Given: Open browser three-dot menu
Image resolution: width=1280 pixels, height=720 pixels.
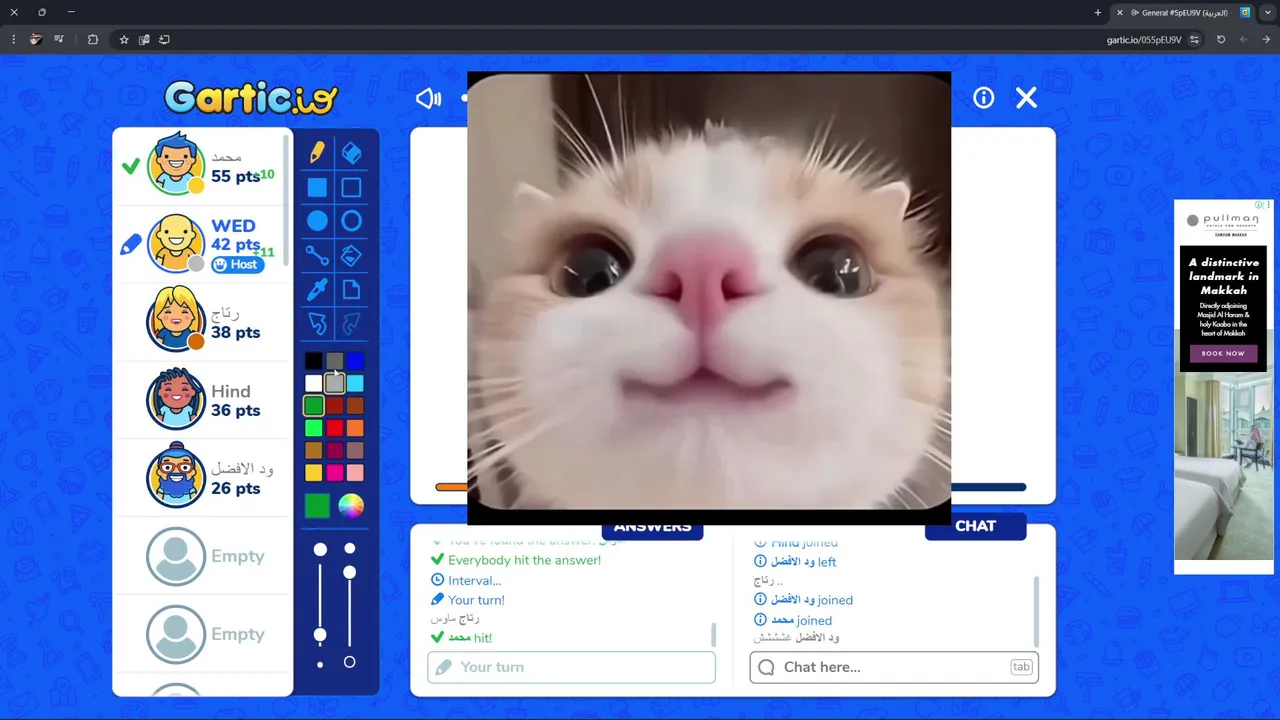Looking at the screenshot, I should point(13,40).
